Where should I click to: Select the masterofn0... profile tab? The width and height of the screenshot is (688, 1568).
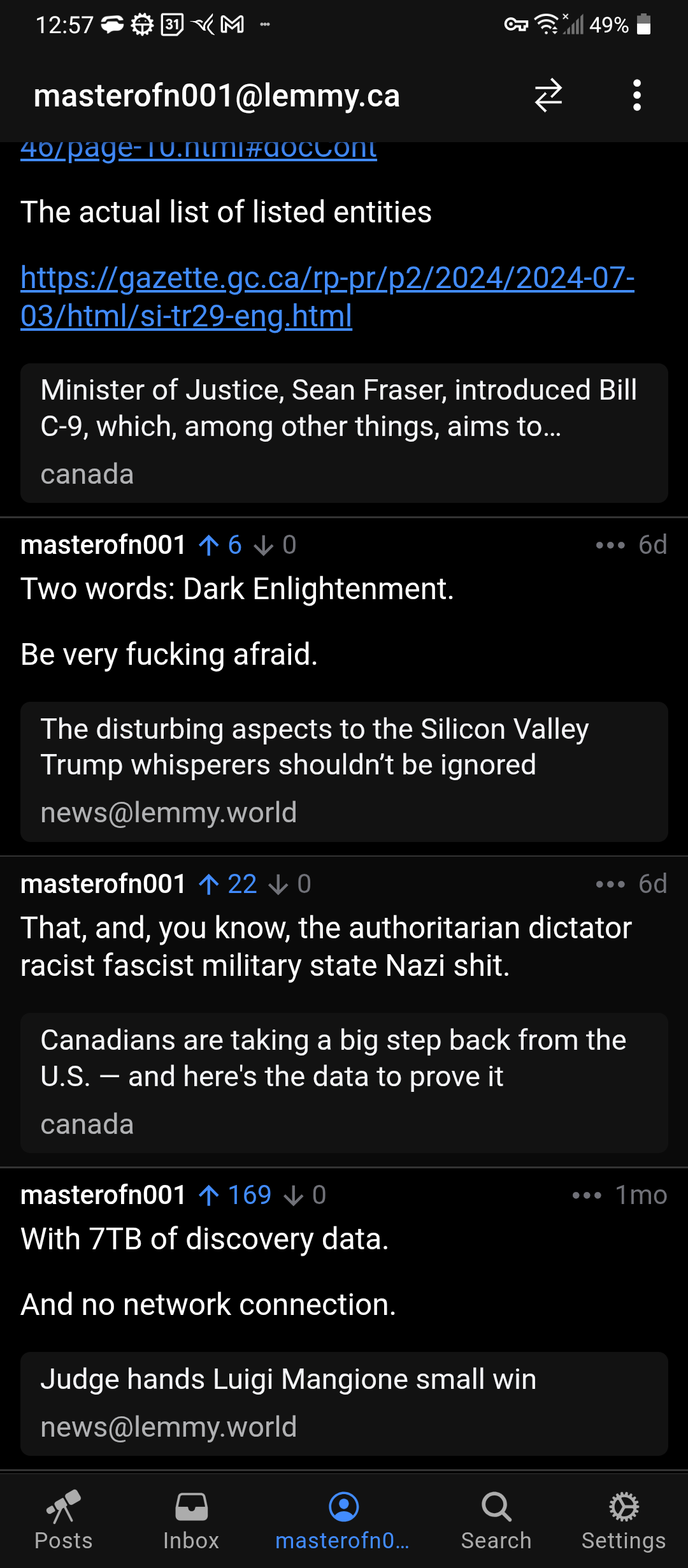click(x=343, y=1520)
